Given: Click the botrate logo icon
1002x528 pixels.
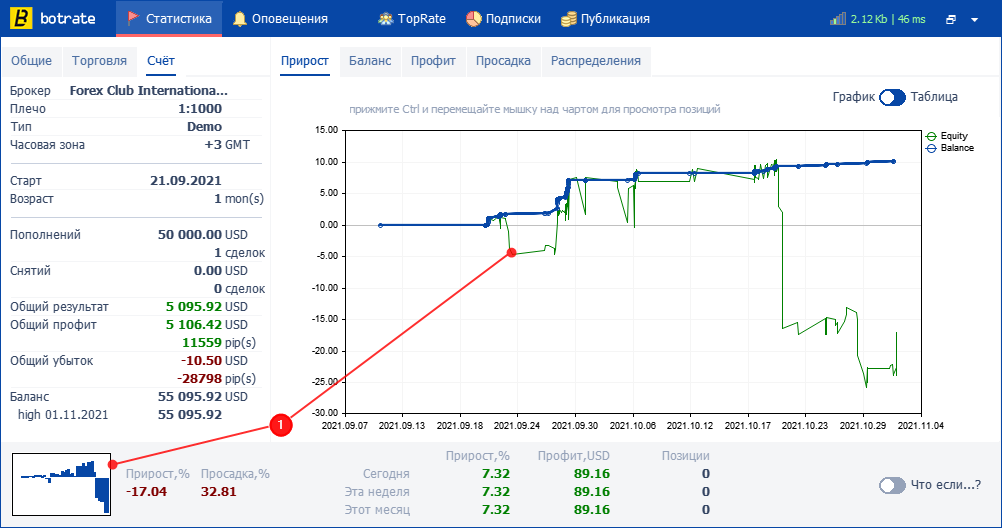Looking at the screenshot, I should click(x=21, y=19).
